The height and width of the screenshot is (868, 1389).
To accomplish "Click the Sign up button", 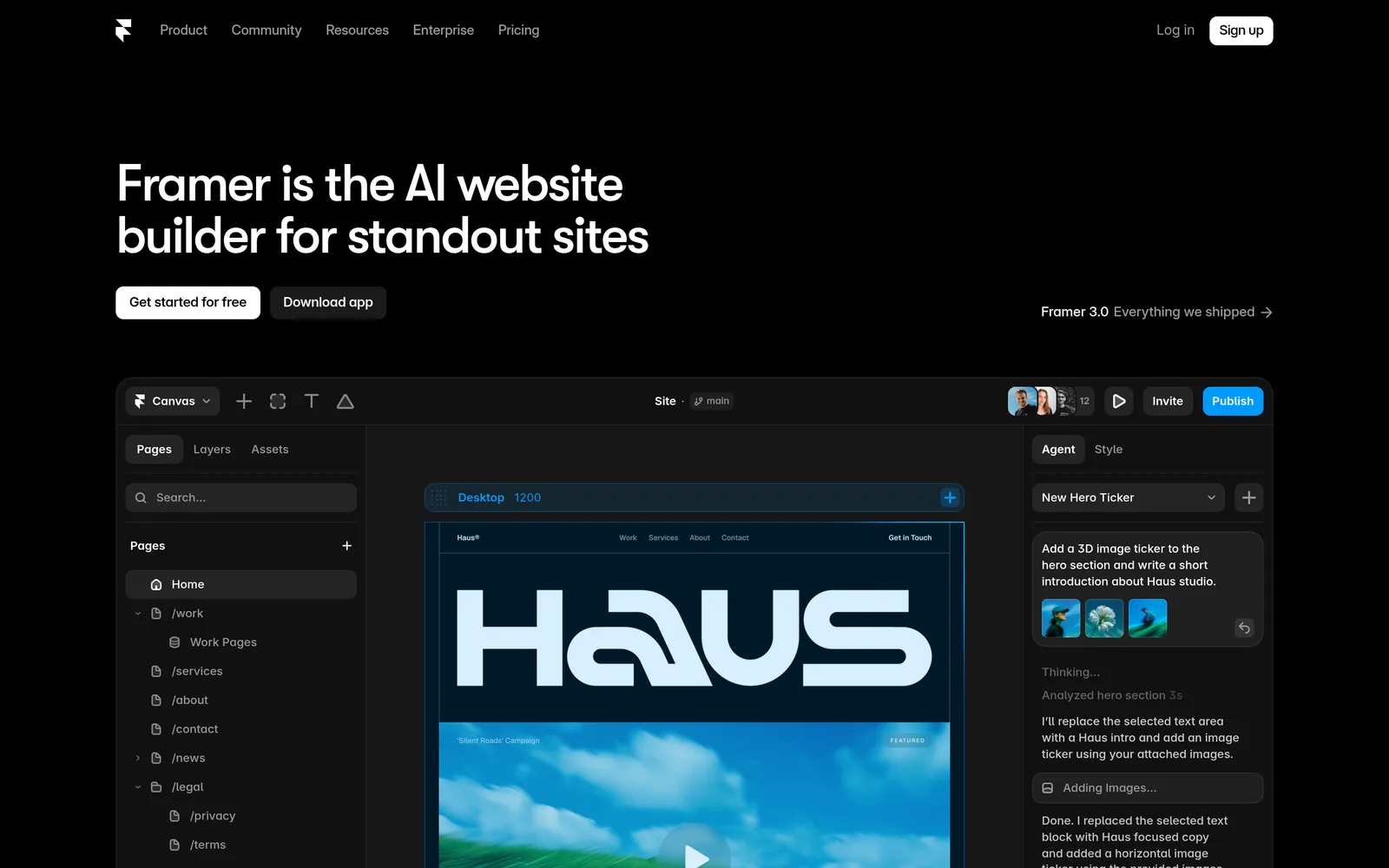I will [x=1241, y=30].
